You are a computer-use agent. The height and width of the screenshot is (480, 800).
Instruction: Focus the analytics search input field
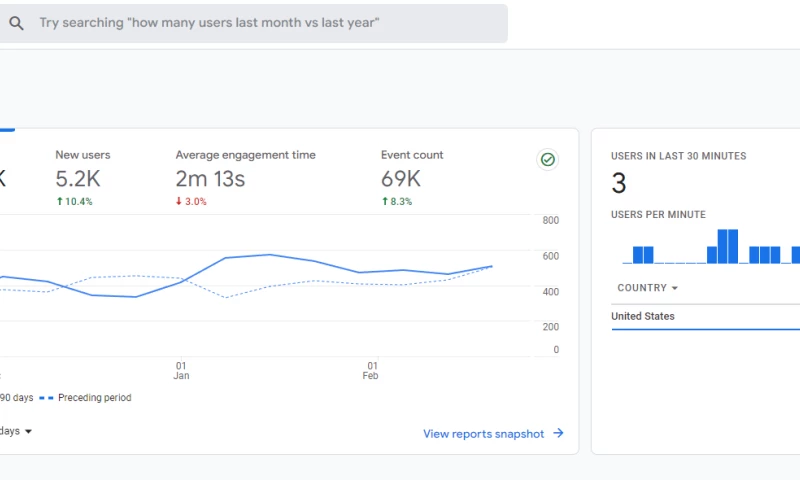[x=260, y=23]
